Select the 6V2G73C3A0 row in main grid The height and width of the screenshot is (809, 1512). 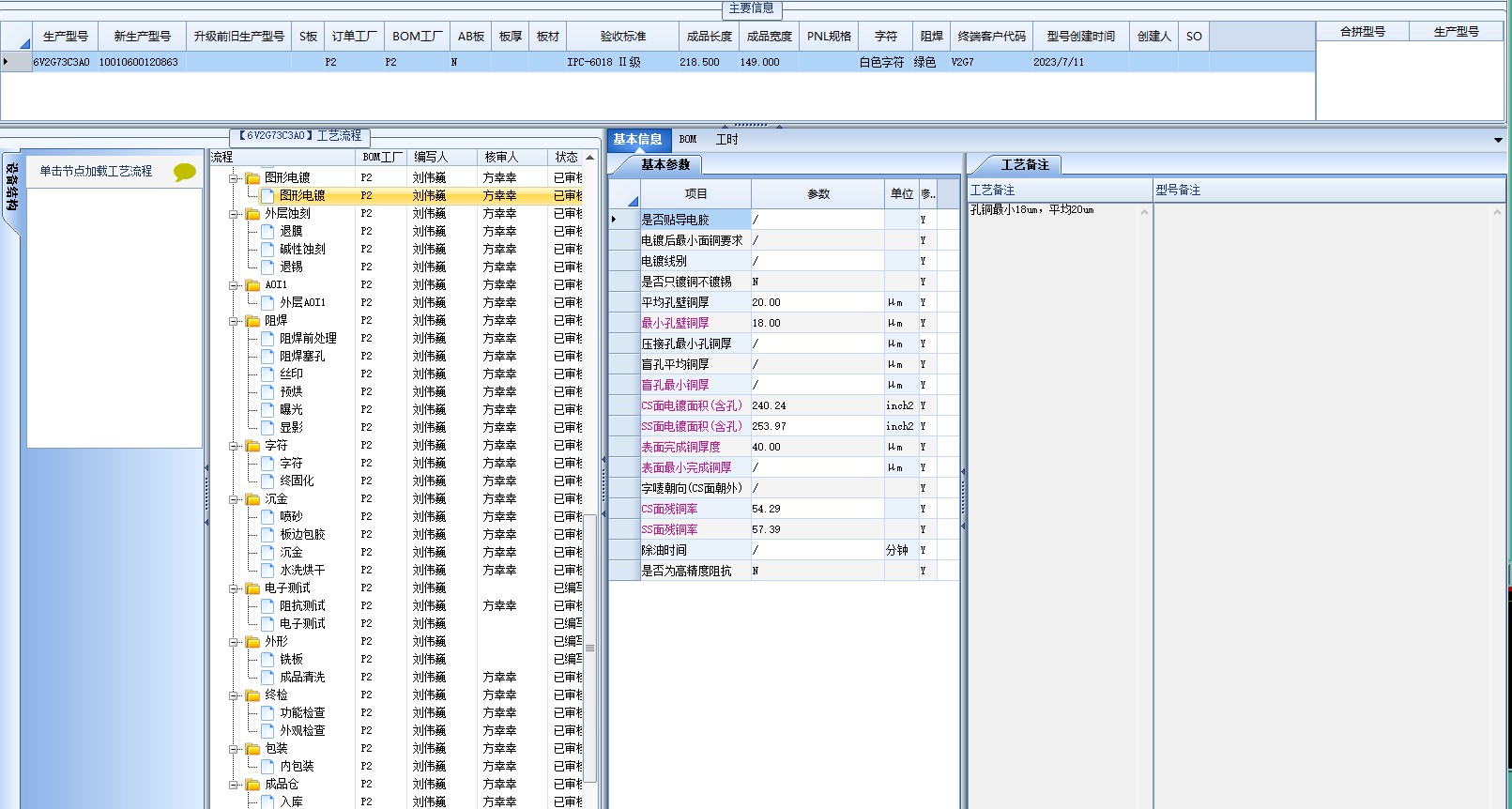(657, 62)
